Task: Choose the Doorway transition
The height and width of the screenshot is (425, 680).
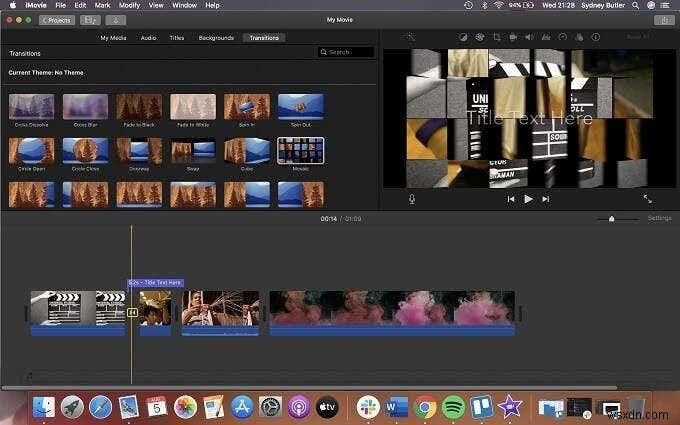Action: tap(139, 150)
